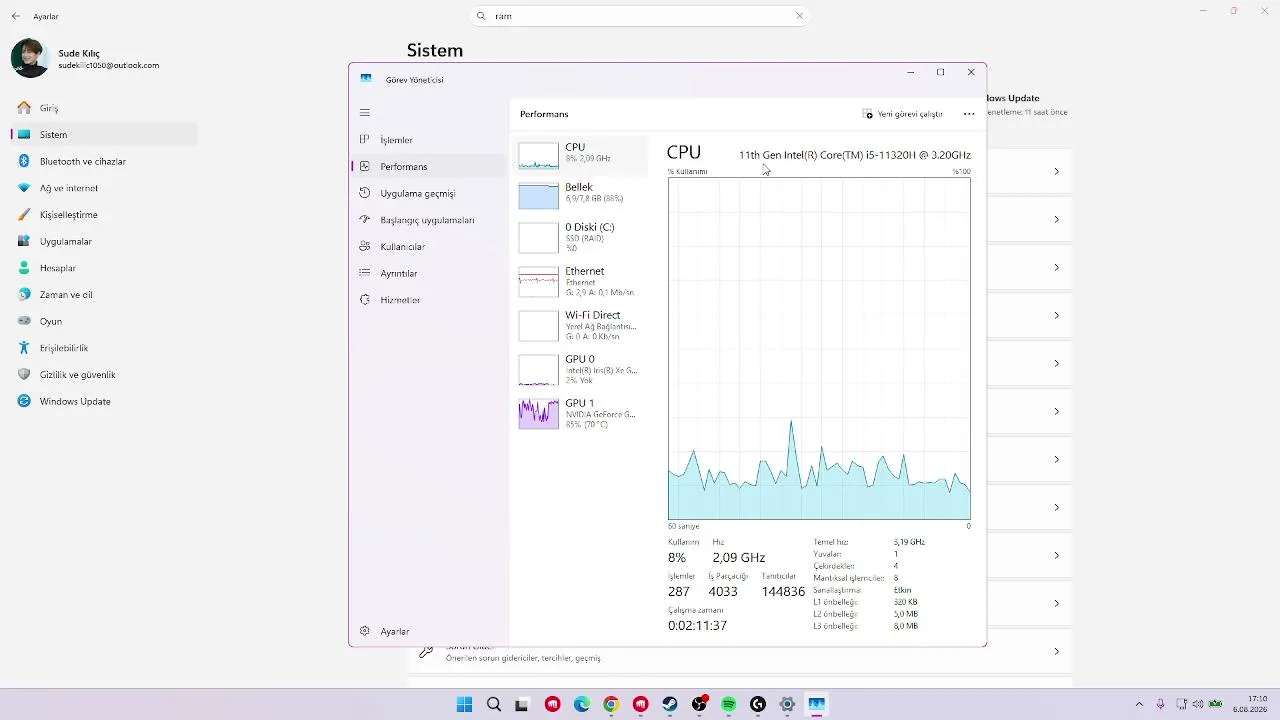Open Uygulamalar in Settings sidebar

tap(104, 241)
